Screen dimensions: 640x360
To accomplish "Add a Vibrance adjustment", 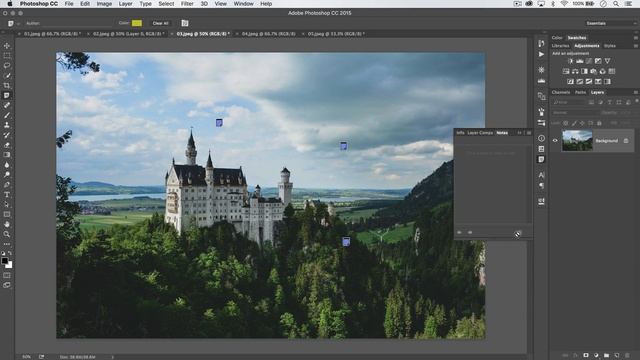I will pyautogui.click(x=607, y=61).
